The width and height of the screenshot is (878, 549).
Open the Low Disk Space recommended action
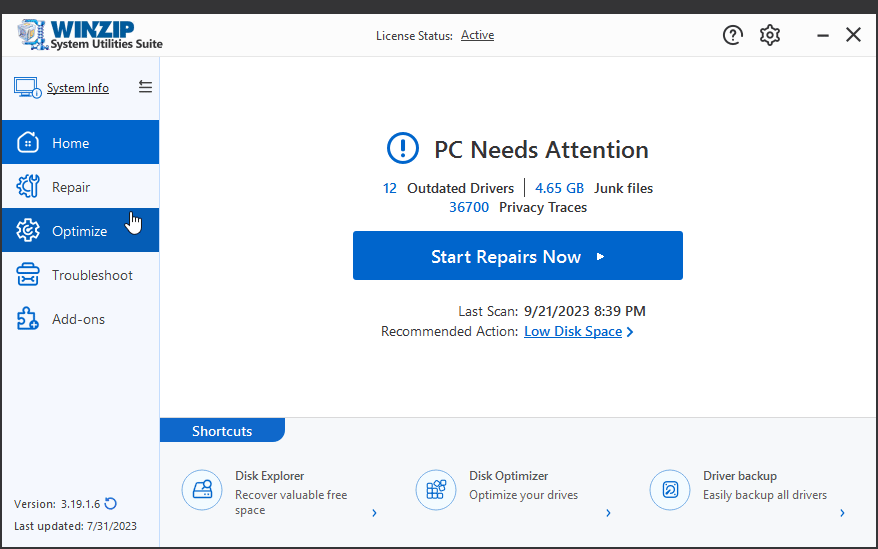click(573, 332)
